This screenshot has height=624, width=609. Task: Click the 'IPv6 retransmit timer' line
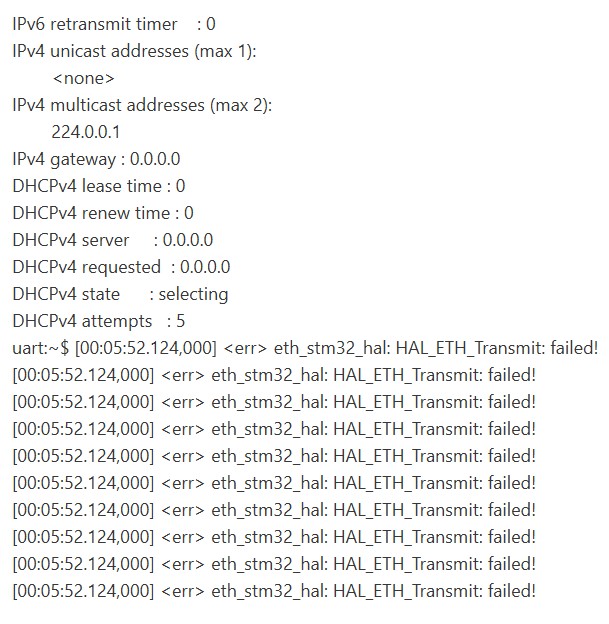pyautogui.click(x=114, y=24)
